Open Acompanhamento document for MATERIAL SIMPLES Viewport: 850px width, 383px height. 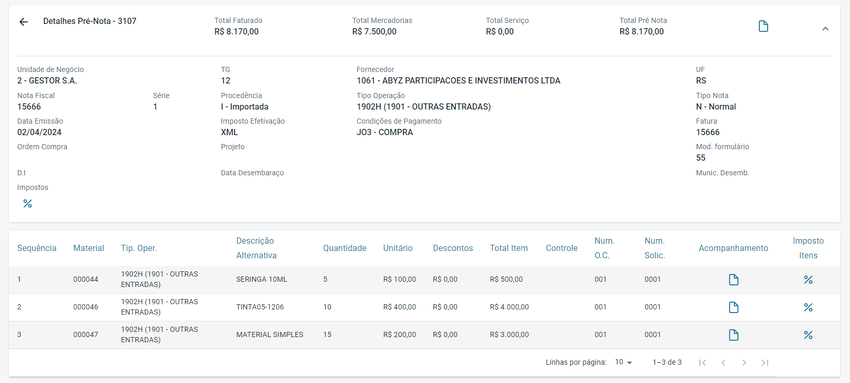pos(733,335)
